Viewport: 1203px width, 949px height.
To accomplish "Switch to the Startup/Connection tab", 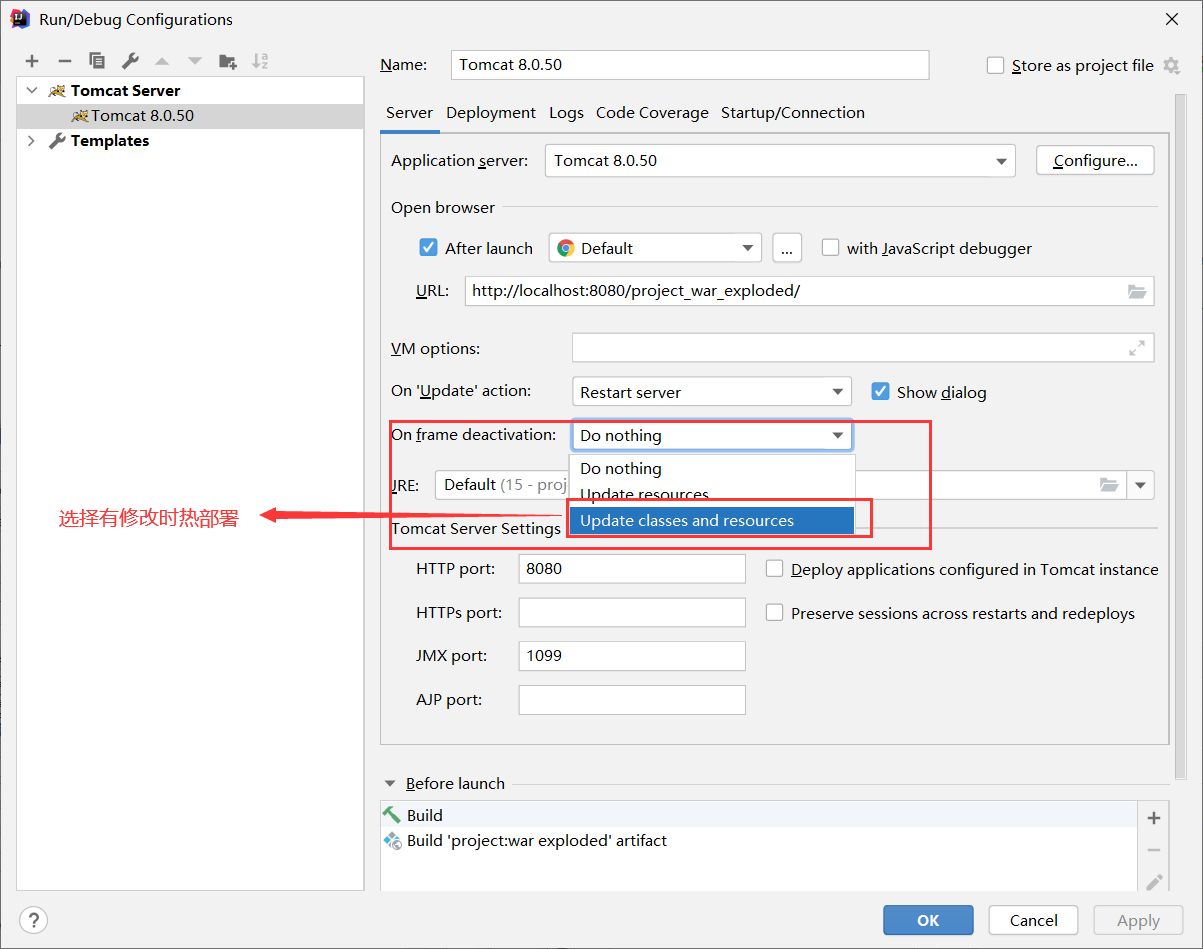I will (x=793, y=113).
